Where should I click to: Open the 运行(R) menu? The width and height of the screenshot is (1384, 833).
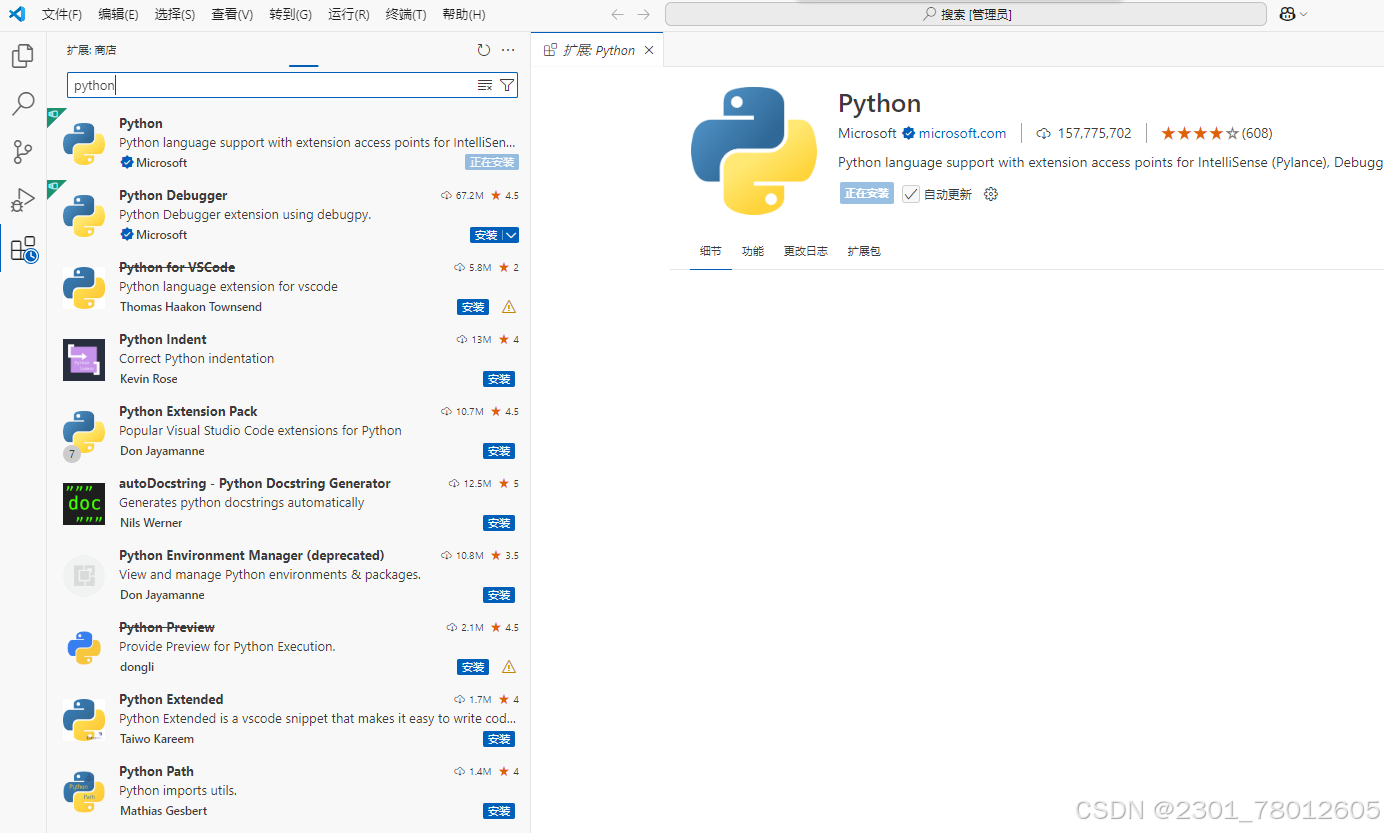click(x=349, y=14)
